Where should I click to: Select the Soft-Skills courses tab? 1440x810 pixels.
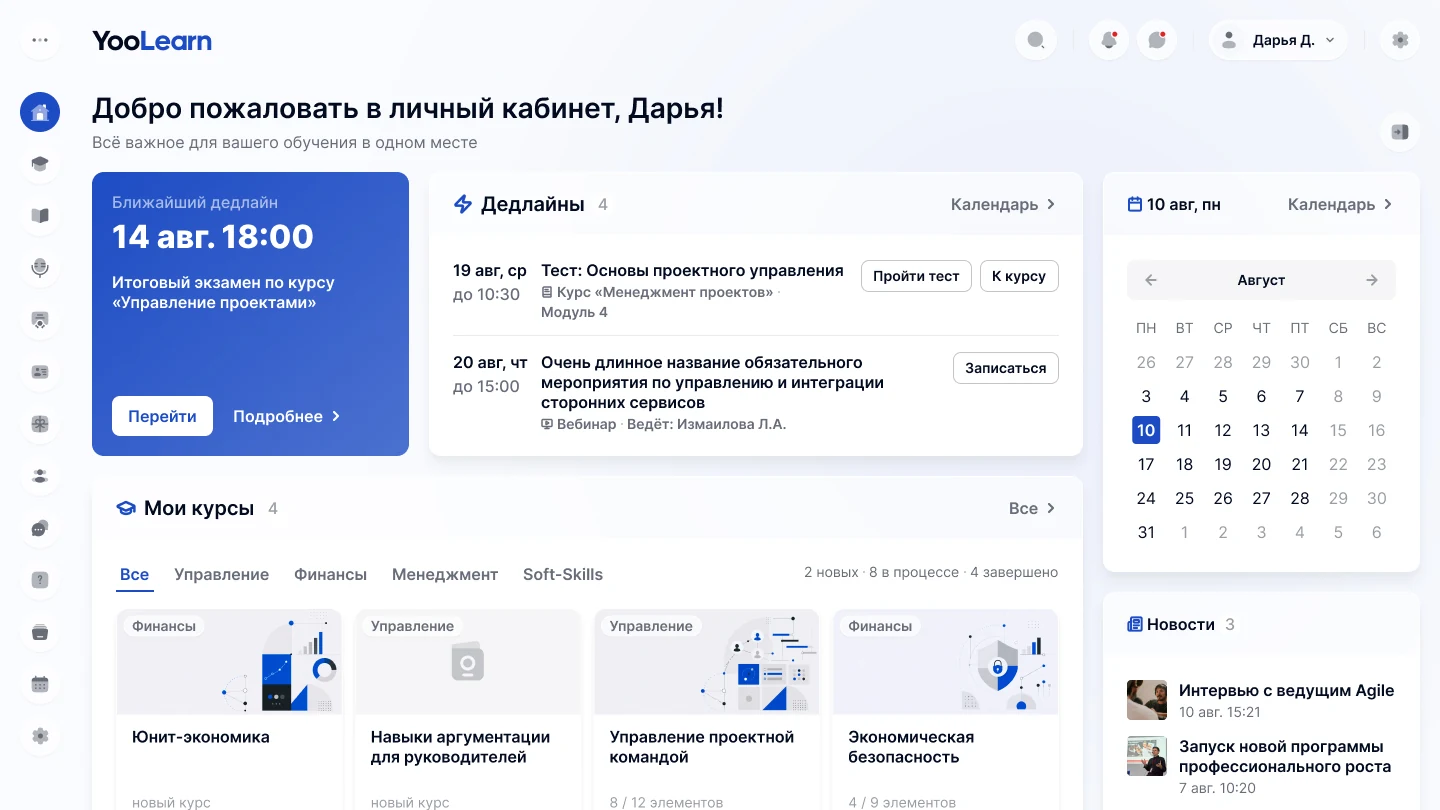point(563,574)
